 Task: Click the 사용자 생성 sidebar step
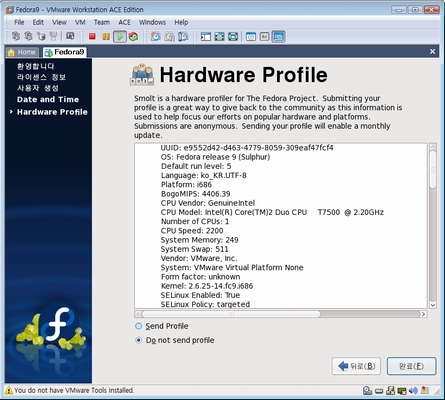tap(38, 88)
